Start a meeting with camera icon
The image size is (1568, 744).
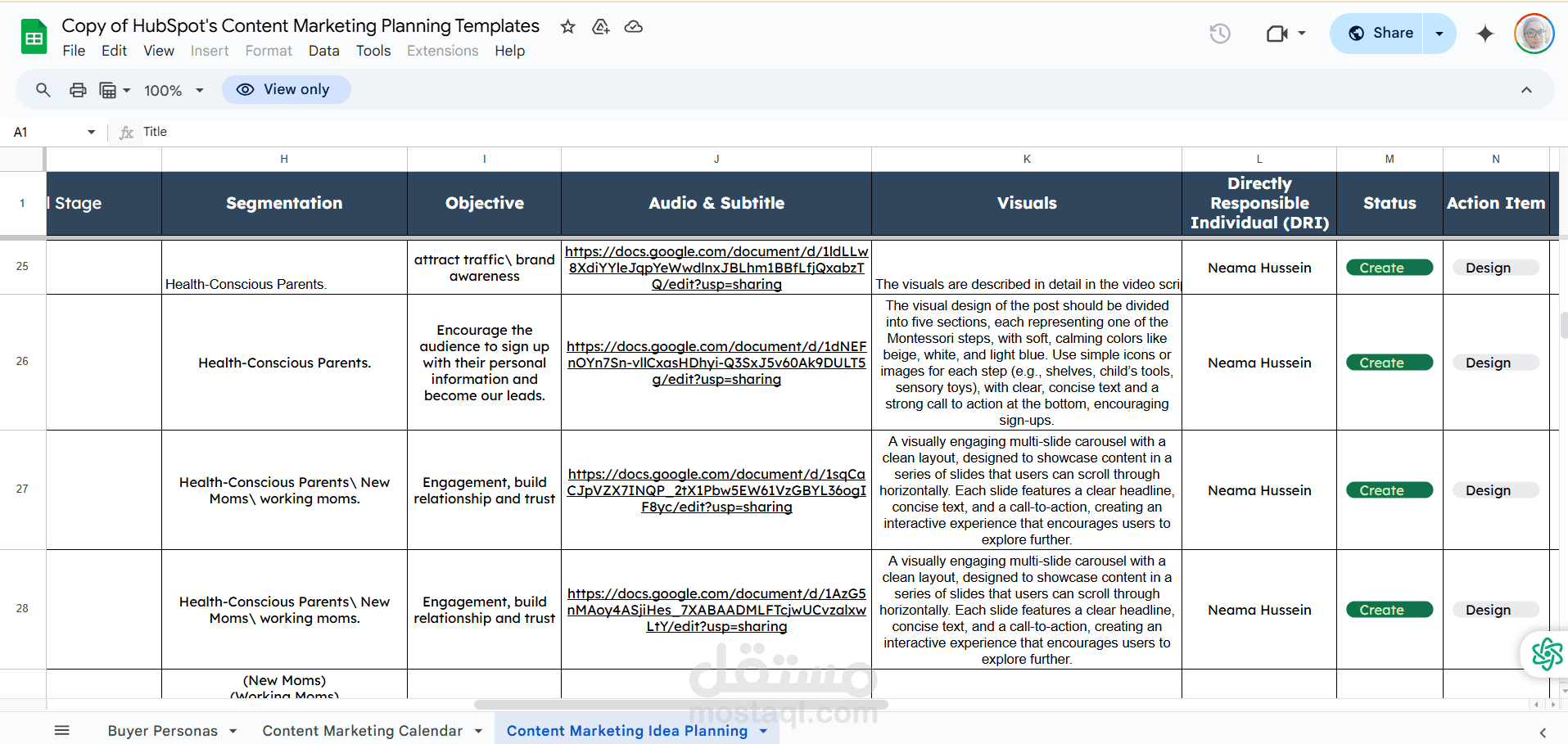point(1277,34)
